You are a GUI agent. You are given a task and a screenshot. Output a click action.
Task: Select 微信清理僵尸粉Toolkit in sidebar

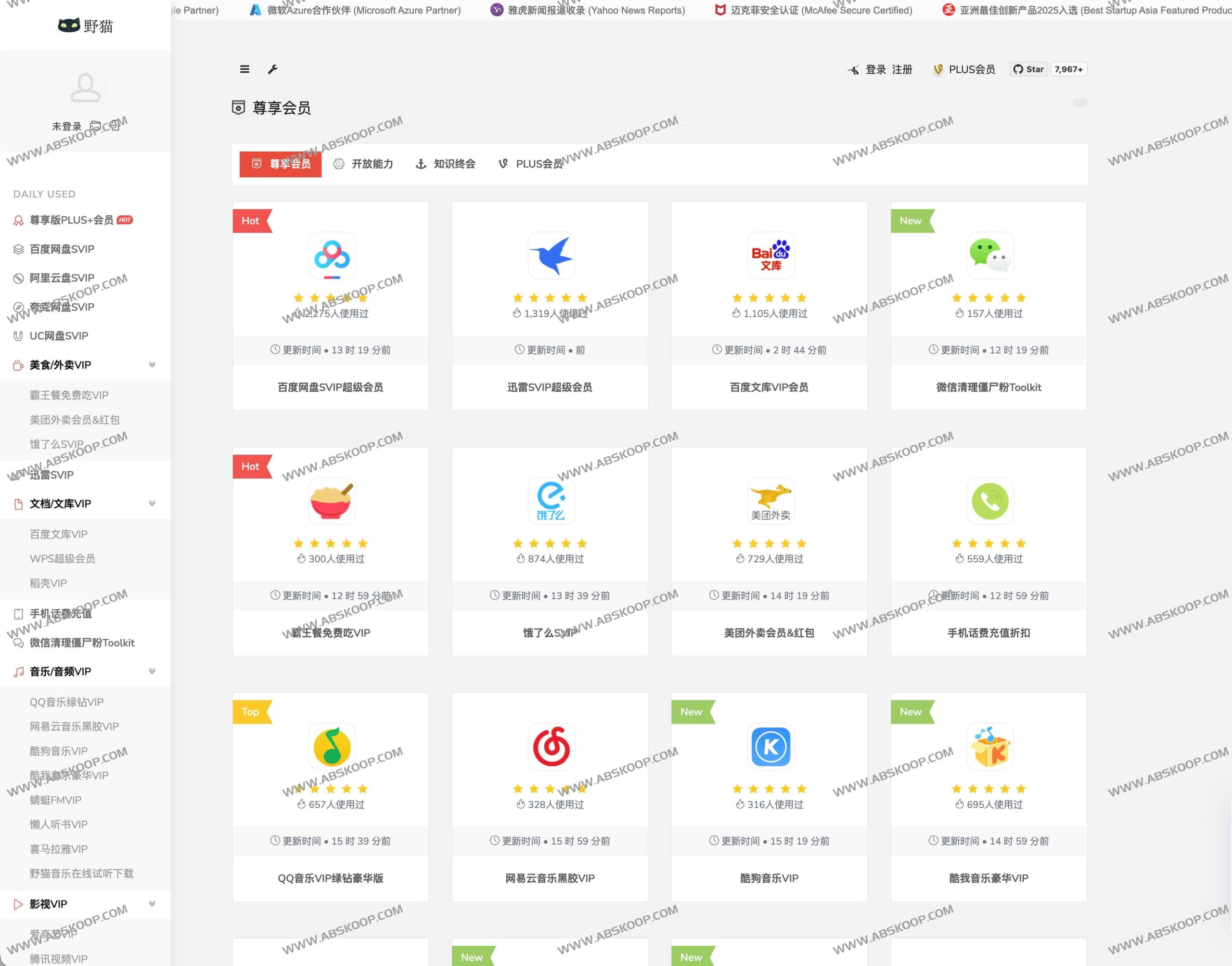pyautogui.click(x=81, y=643)
